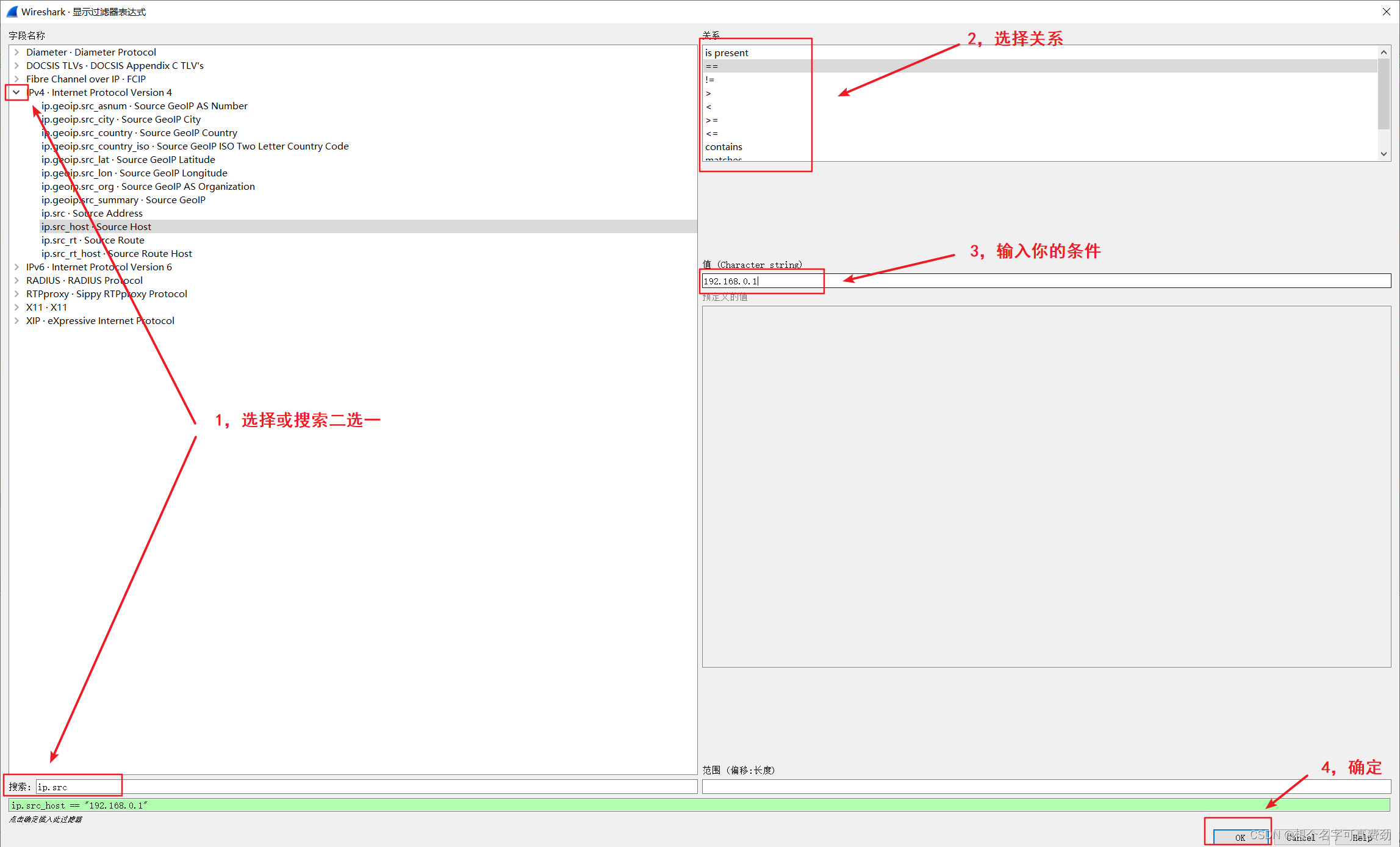
Task: Expand the DOCSIS TLVs tree node
Action: point(16,66)
